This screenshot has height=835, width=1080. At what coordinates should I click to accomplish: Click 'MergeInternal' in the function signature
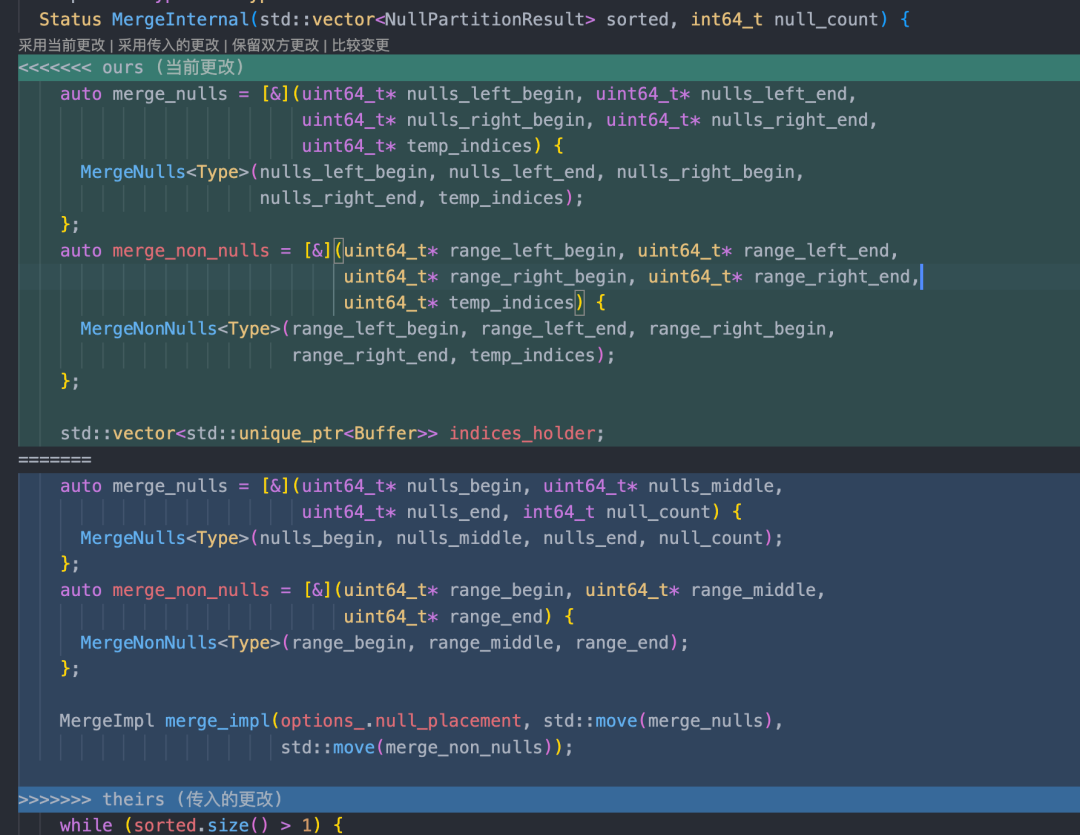[x=180, y=19]
